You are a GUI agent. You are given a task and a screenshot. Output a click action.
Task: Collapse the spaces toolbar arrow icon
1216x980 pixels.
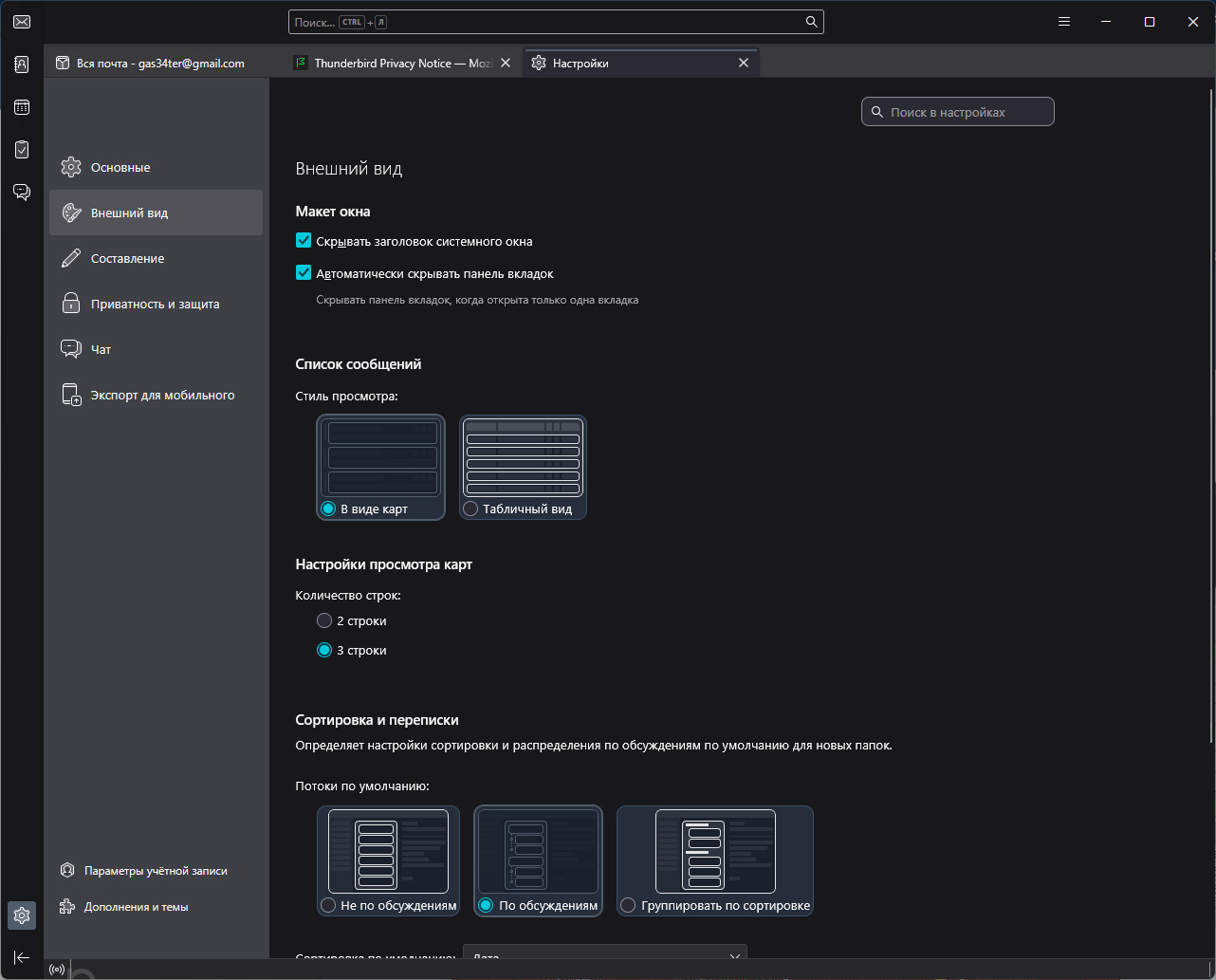(21, 957)
